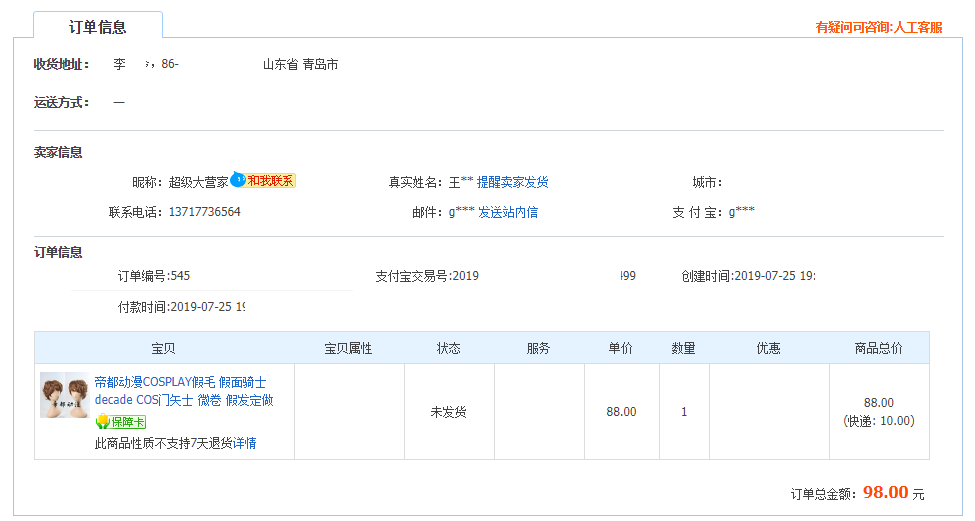Click the 快递 10.00 shipping fee text

(878, 421)
